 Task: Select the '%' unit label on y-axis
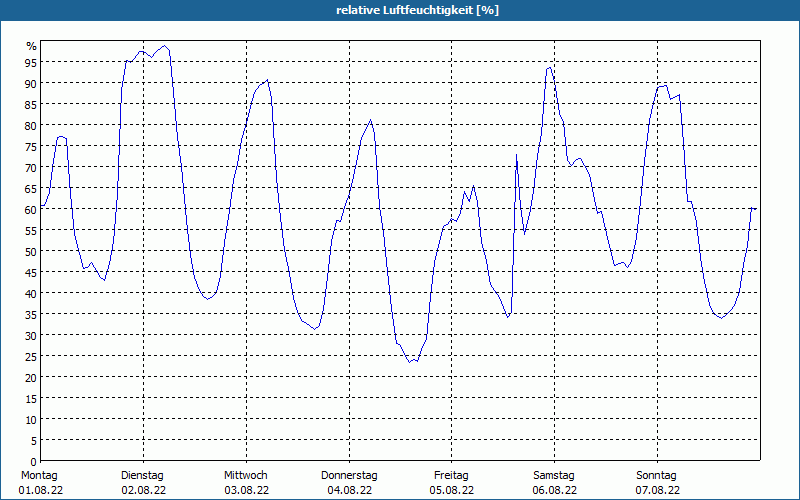(x=32, y=46)
